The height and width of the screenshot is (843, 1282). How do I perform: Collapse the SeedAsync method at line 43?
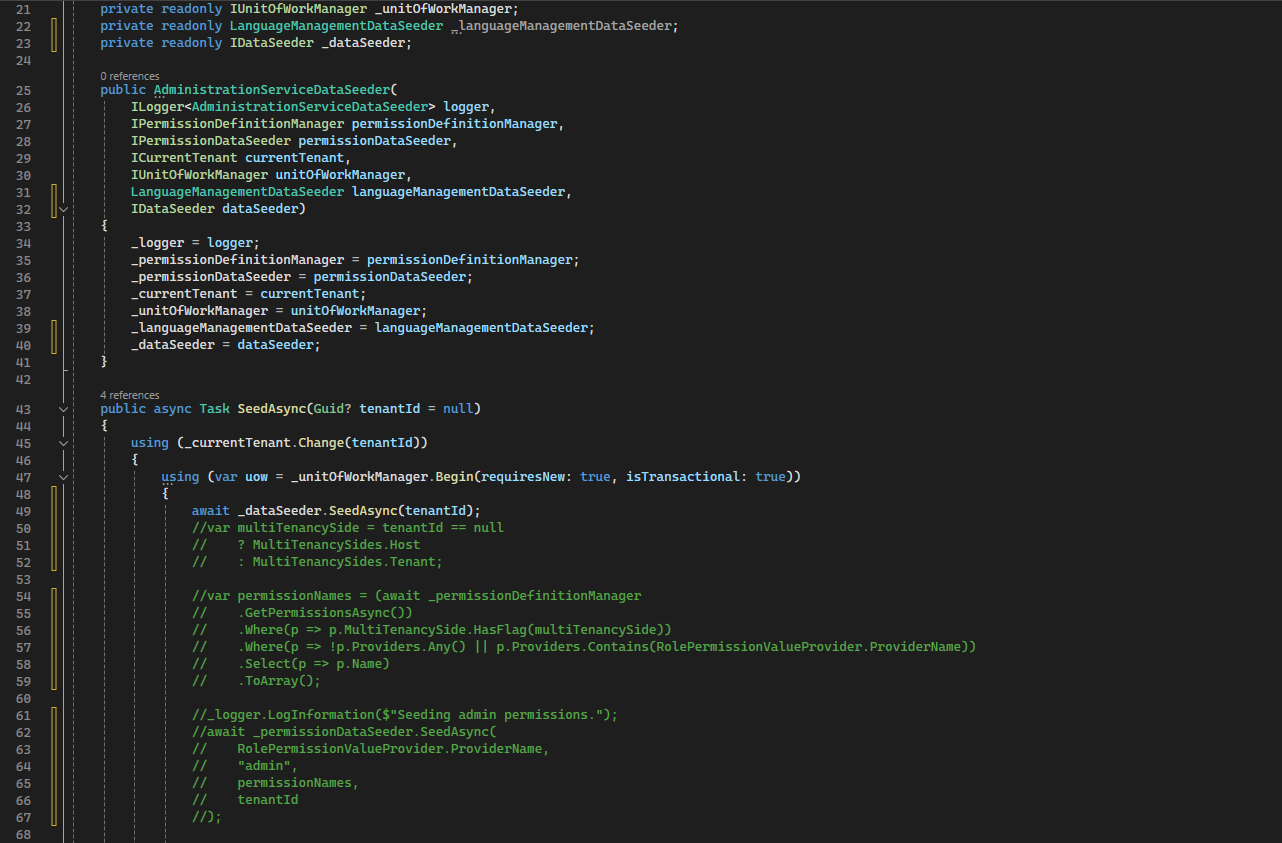click(x=64, y=409)
